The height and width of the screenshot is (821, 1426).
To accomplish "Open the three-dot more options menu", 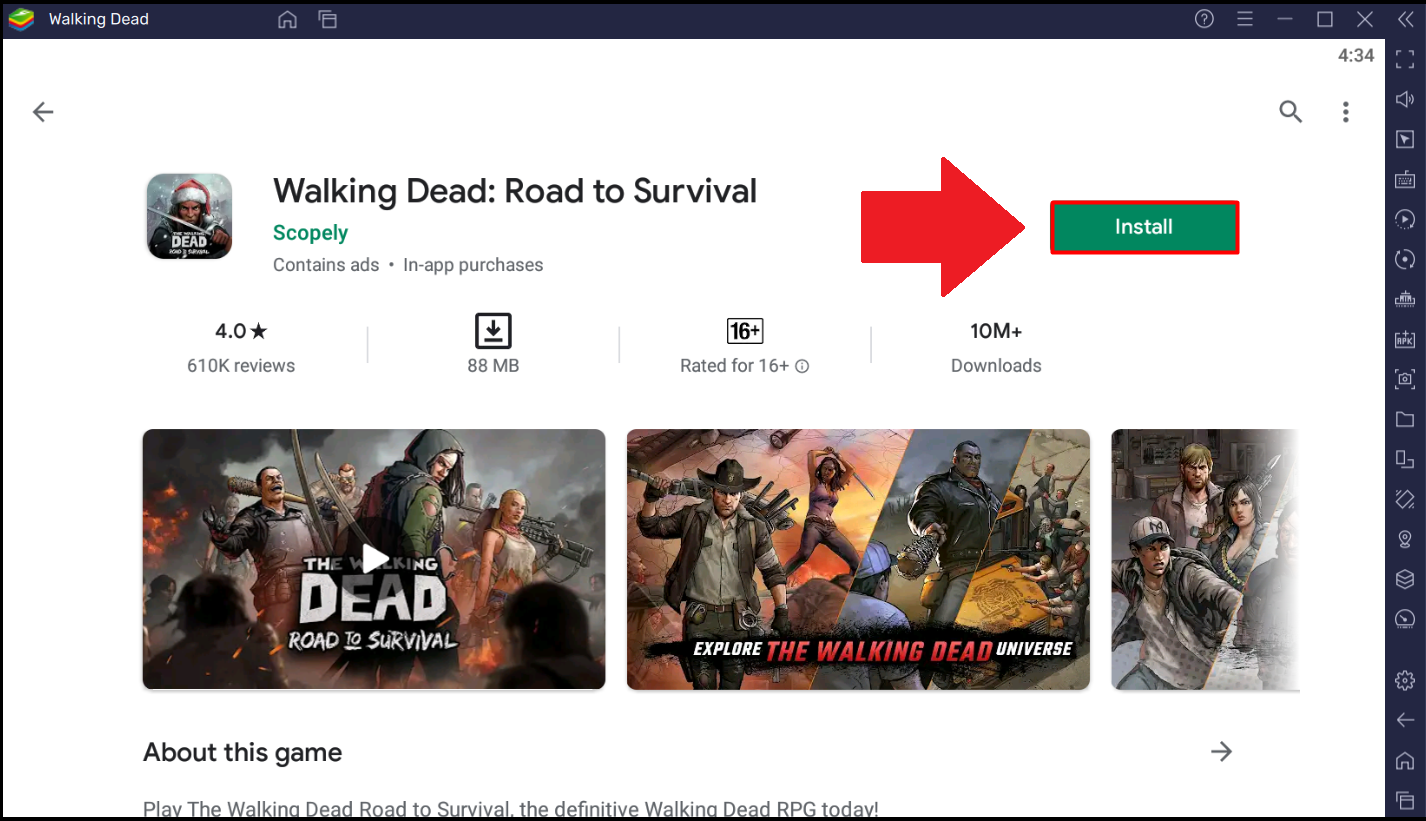I will [x=1346, y=112].
